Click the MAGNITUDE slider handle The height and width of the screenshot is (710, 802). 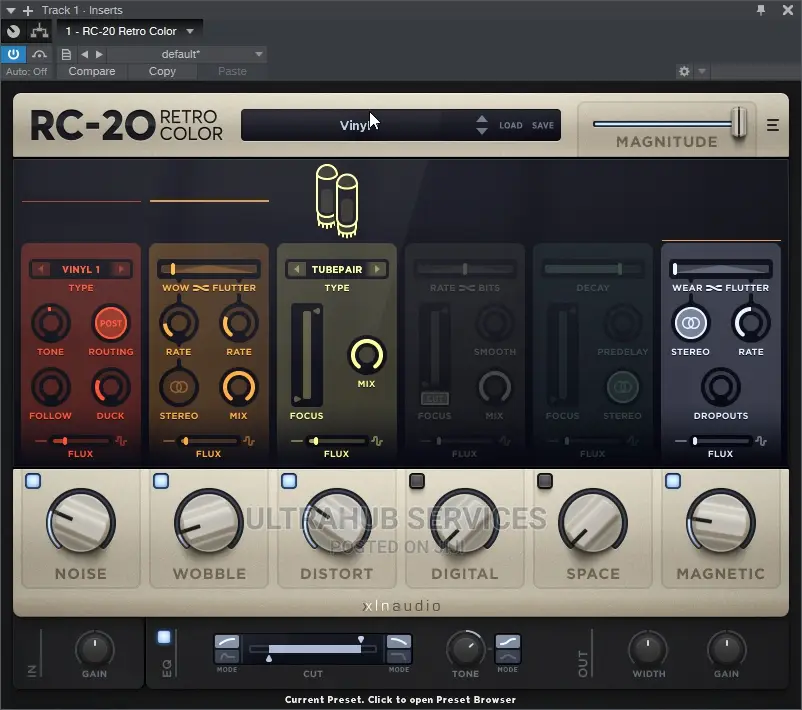[x=739, y=122]
